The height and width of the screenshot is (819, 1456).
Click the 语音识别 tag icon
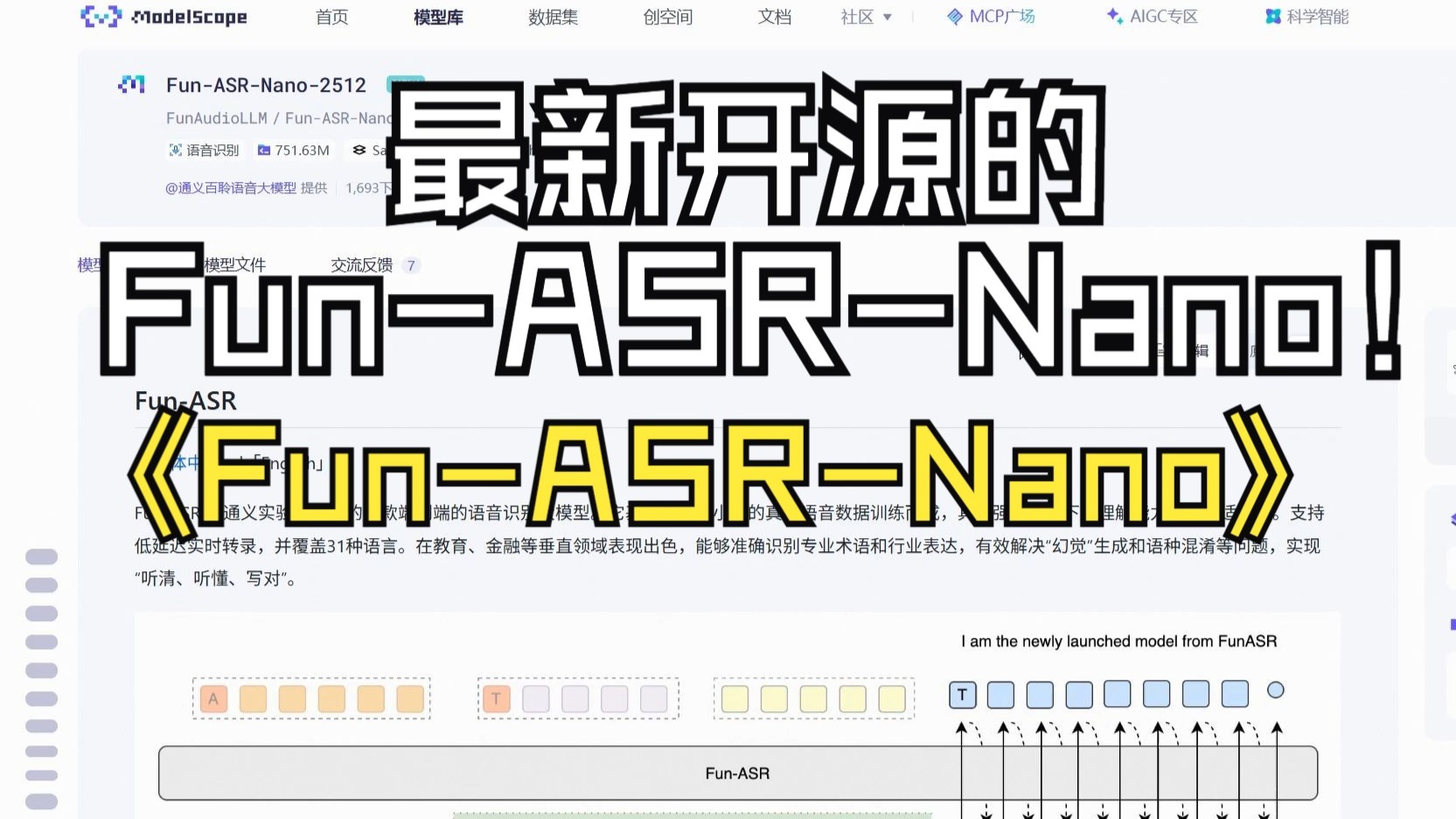(176, 150)
